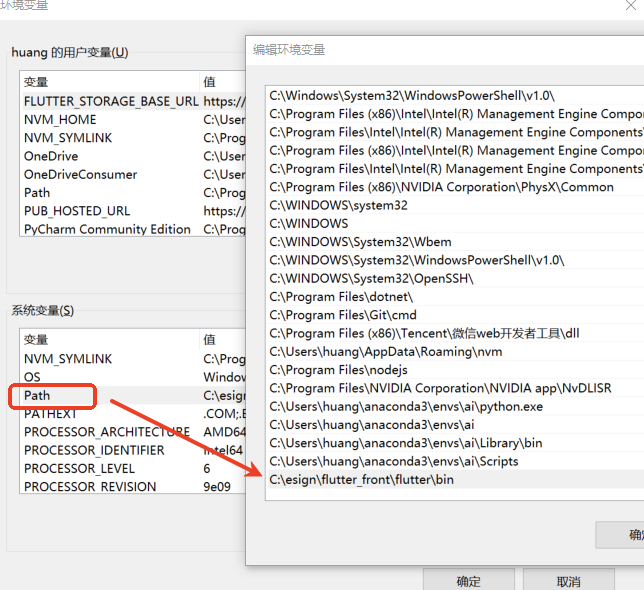Select Path in user variables list
Screen dimensions: 644x590
[133, 193]
